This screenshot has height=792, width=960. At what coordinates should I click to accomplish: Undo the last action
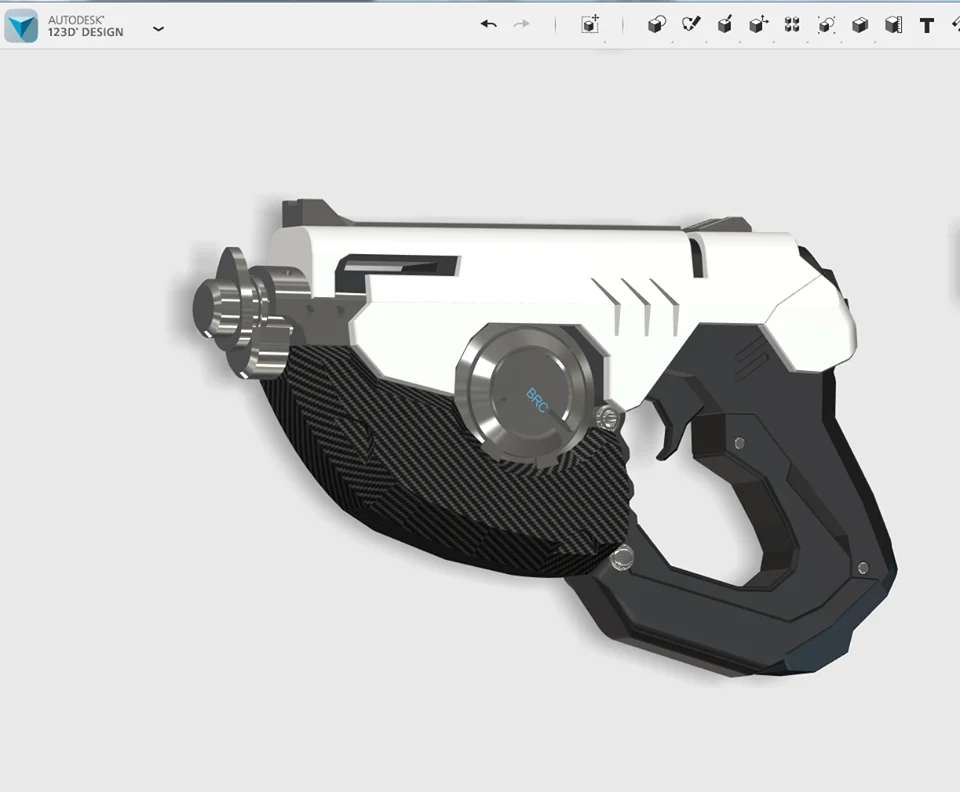point(489,24)
